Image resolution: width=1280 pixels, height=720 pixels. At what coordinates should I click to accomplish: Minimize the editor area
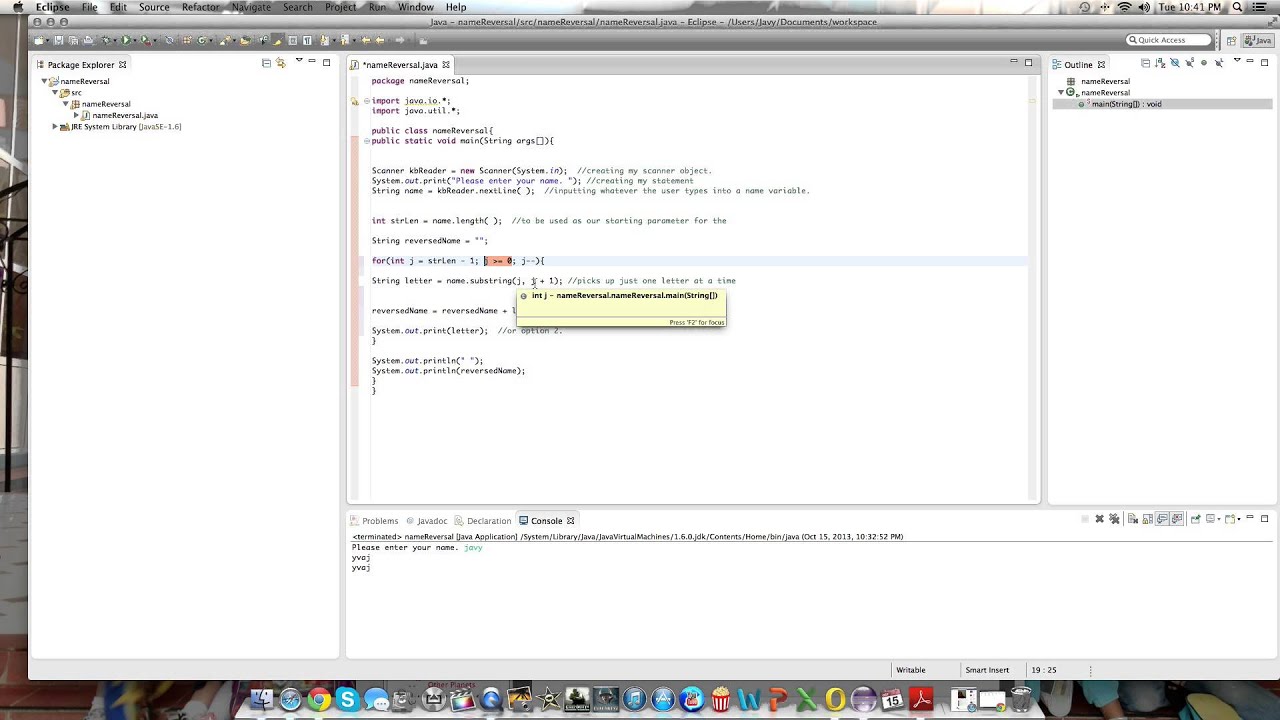pyautogui.click(x=1013, y=62)
